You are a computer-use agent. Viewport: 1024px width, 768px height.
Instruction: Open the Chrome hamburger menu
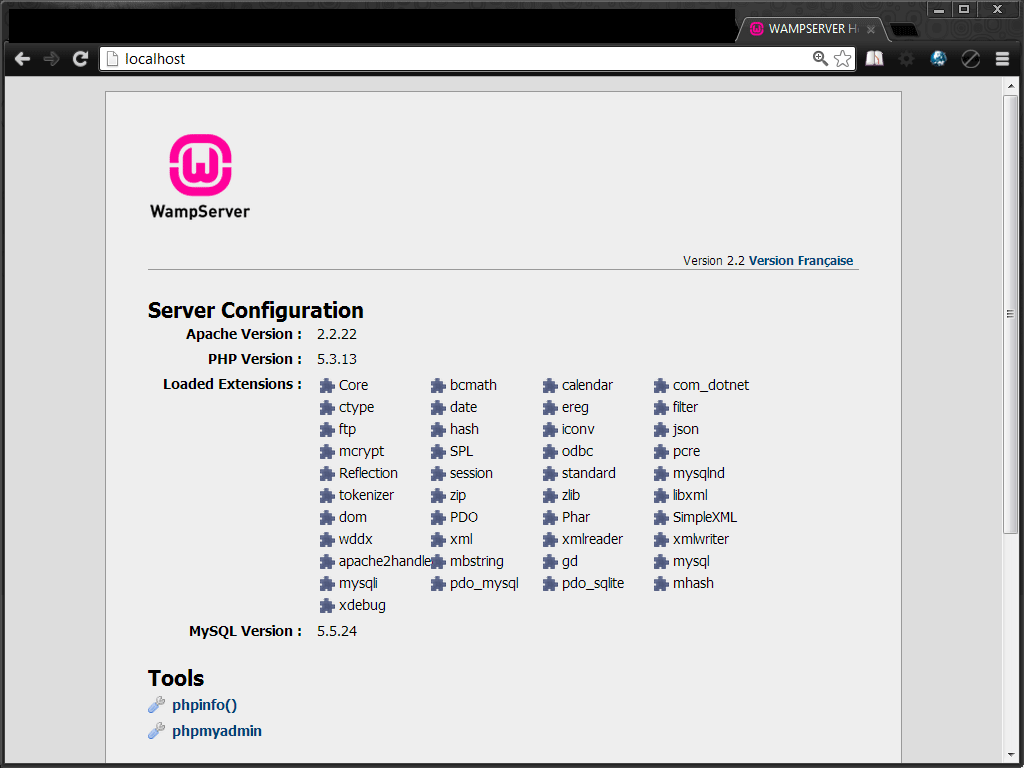tap(1002, 59)
